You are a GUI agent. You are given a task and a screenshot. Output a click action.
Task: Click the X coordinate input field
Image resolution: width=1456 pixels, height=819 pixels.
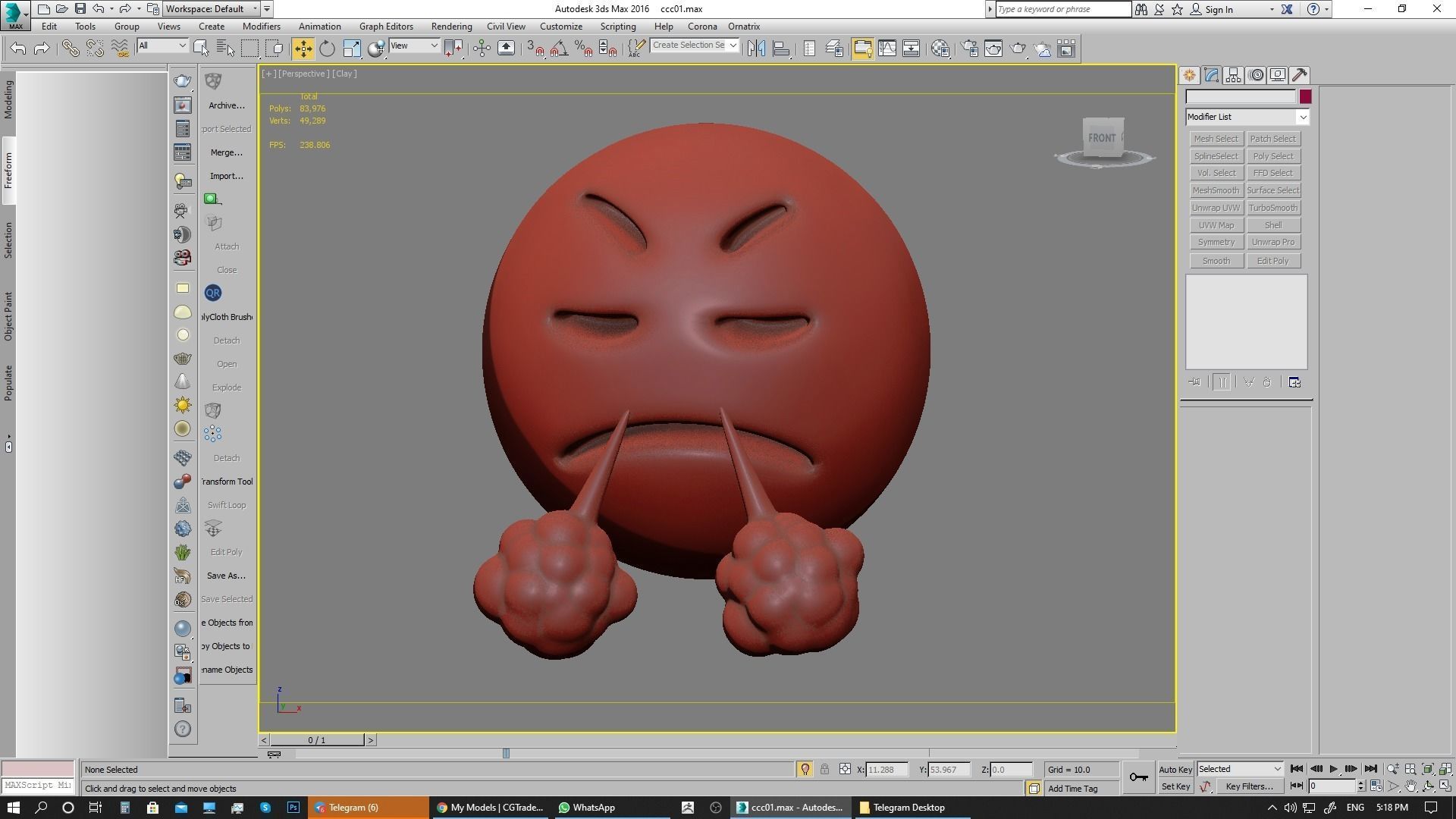pos(886,769)
